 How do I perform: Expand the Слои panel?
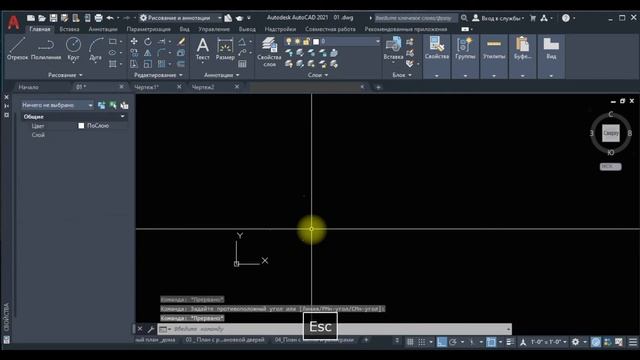pos(318,75)
